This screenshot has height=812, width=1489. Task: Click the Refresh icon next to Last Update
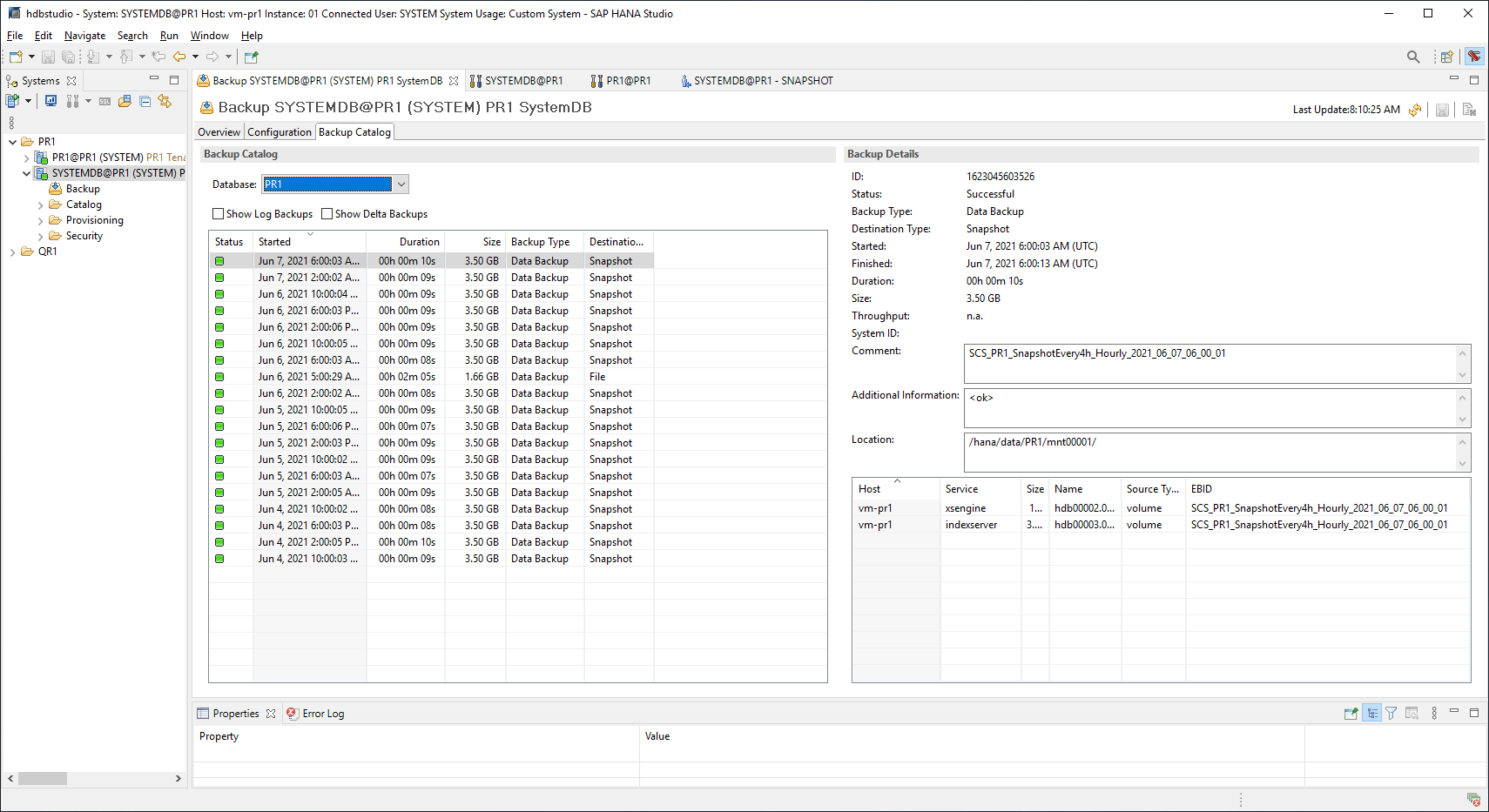click(1415, 110)
